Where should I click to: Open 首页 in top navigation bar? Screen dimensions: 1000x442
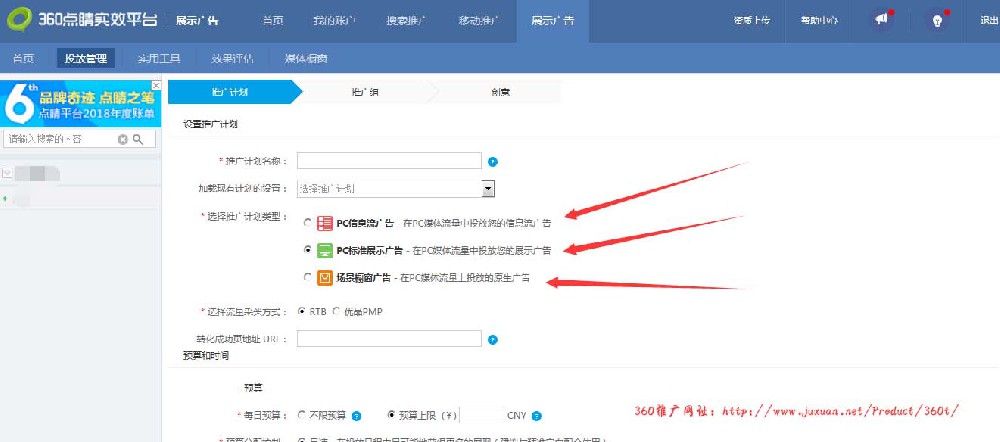coord(273,20)
